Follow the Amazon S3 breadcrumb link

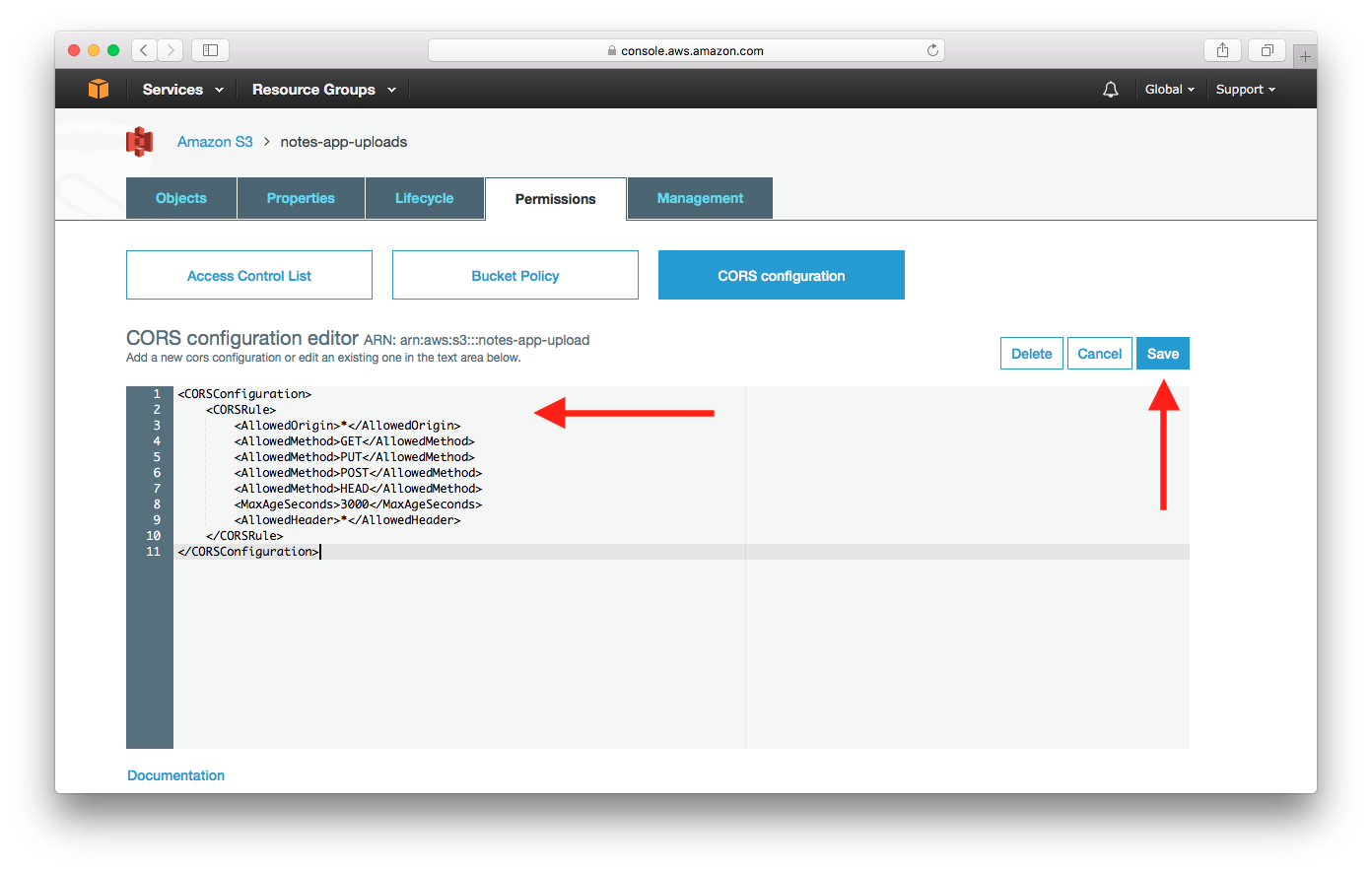pos(215,142)
